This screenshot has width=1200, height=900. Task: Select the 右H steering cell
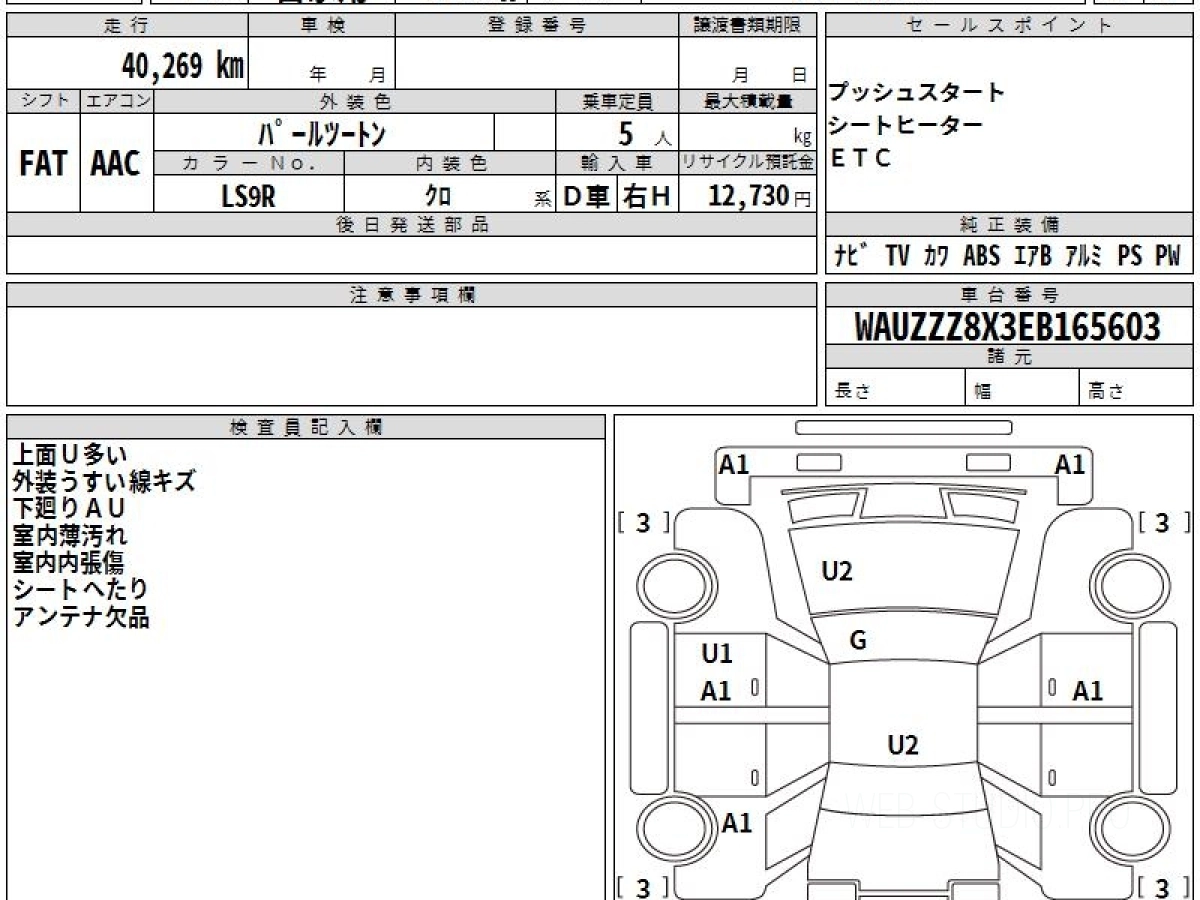[648, 196]
